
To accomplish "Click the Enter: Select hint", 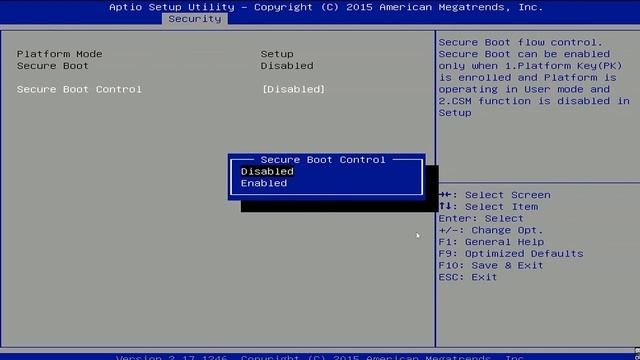I will tap(481, 218).
